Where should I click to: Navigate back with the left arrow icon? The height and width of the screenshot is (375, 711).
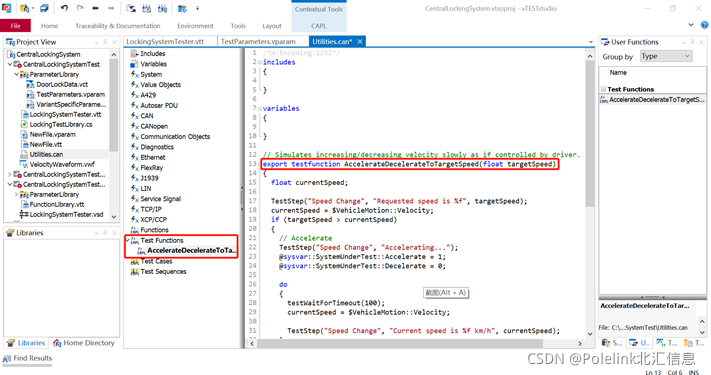coord(95,8)
